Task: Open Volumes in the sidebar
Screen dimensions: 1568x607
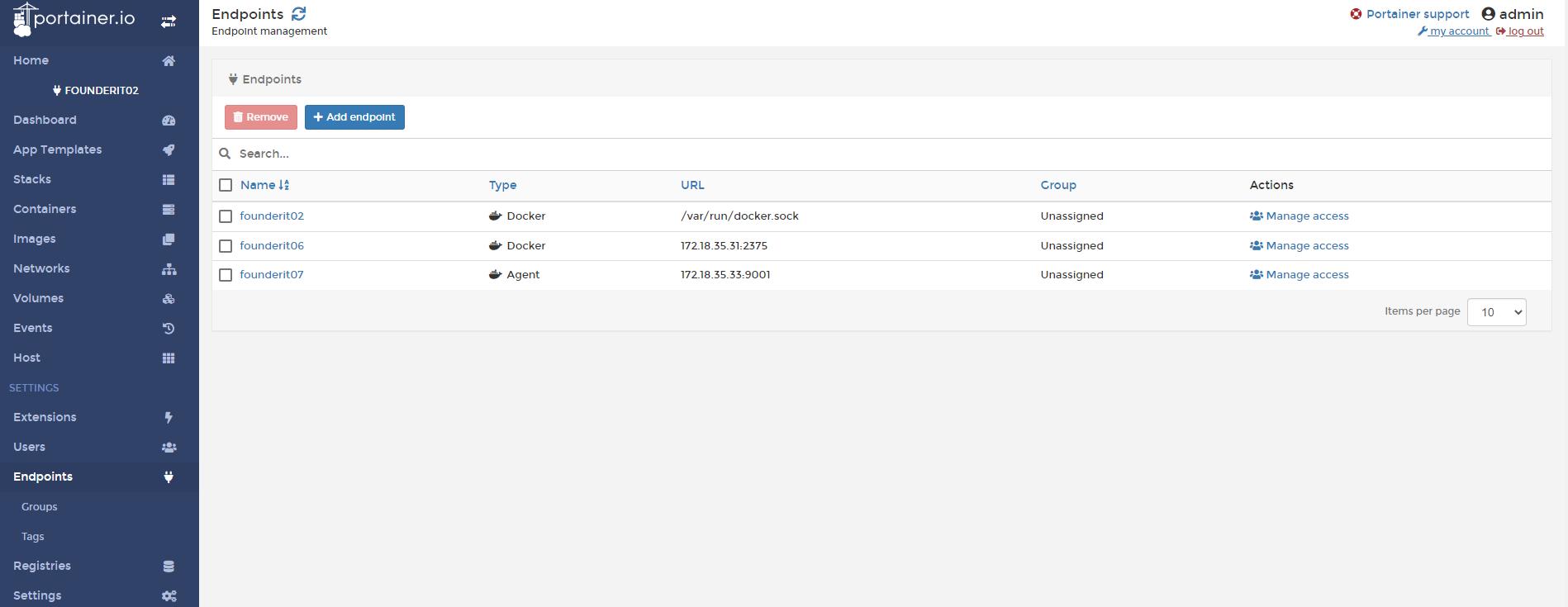Action: click(38, 299)
